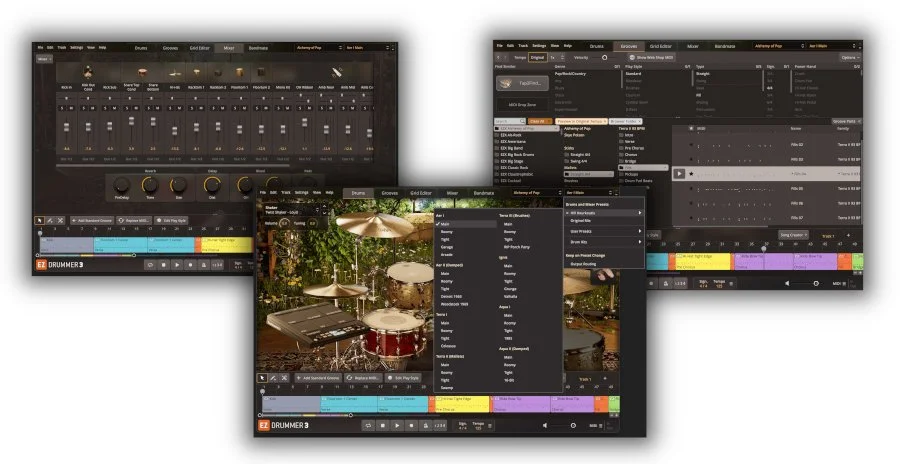Screen dimensions: 900x464
Task: Click the speaker volume icon in the Drums window
Action: (x=545, y=426)
